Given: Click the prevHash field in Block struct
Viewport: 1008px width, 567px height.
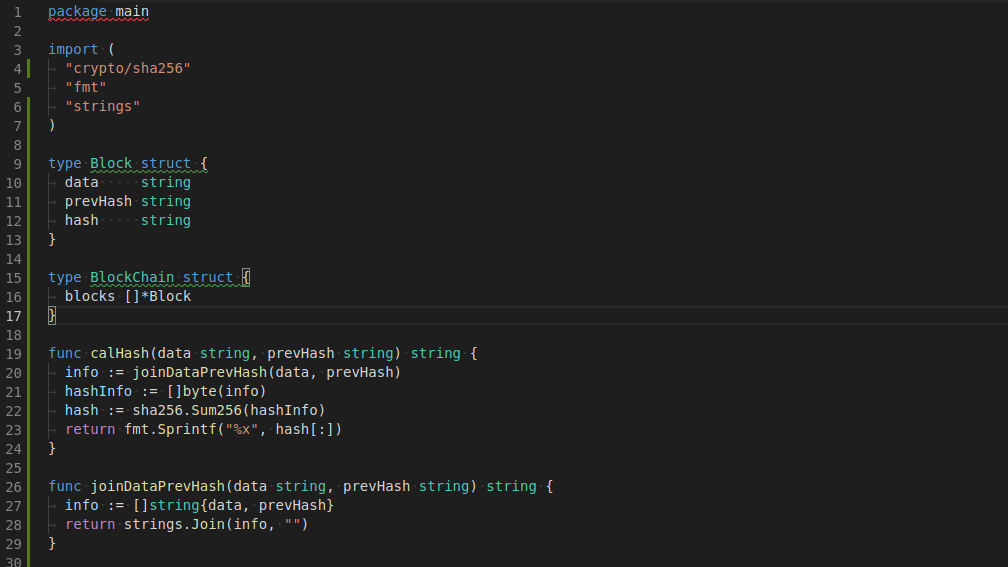Looking at the screenshot, I should (x=98, y=201).
